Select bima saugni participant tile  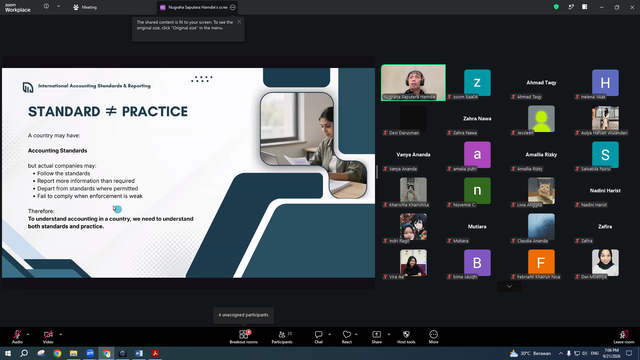click(477, 263)
